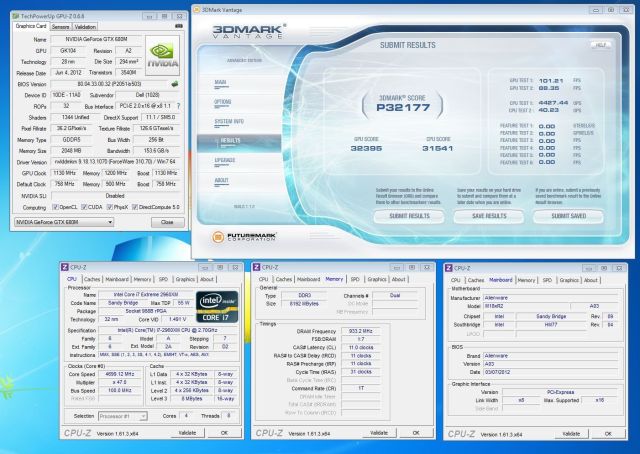The height and width of the screenshot is (454, 640).
Task: Toggle the CUDA checkbox in GPU-Z
Action: click(x=84, y=207)
